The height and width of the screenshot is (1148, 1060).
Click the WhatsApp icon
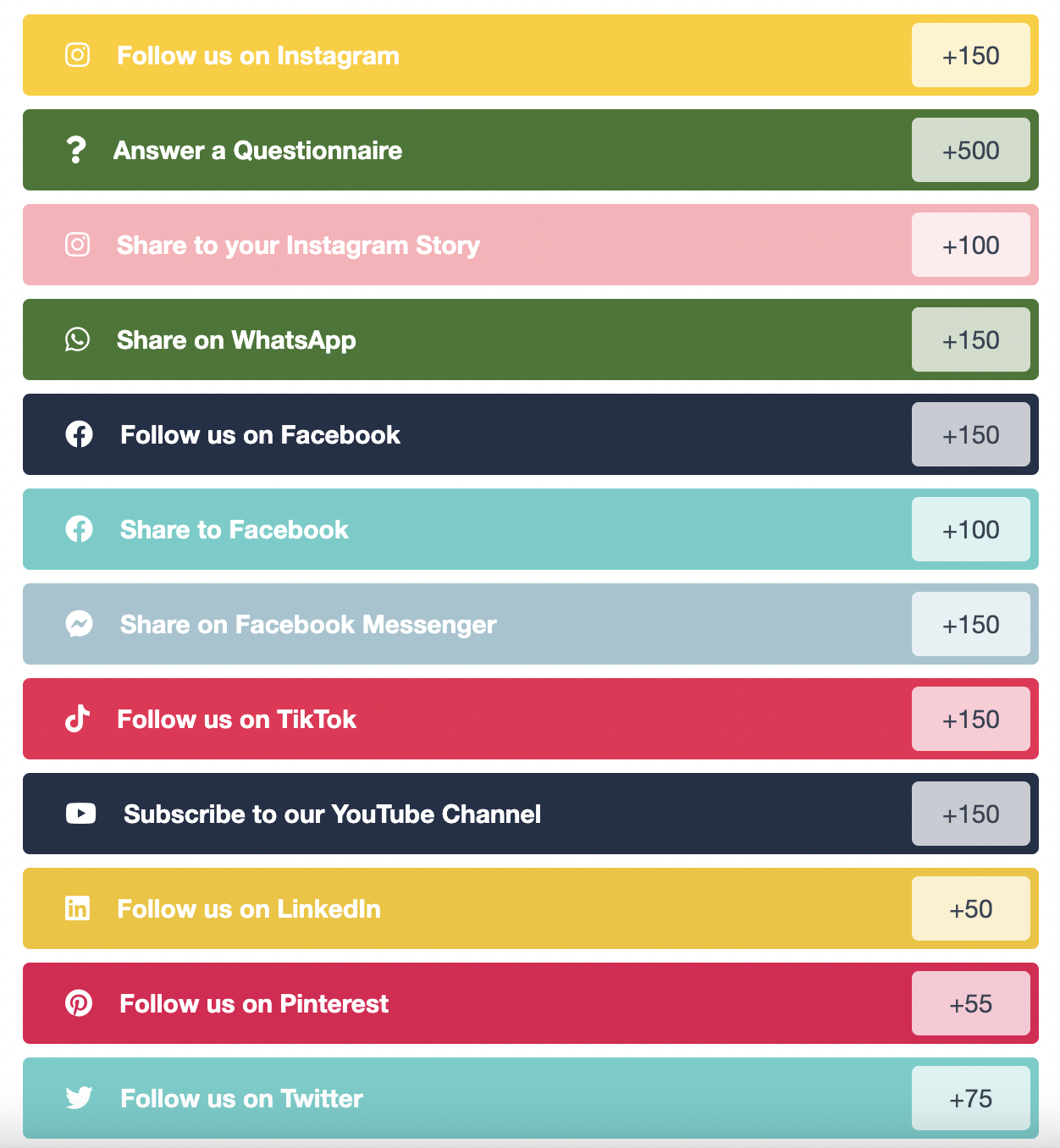78,339
